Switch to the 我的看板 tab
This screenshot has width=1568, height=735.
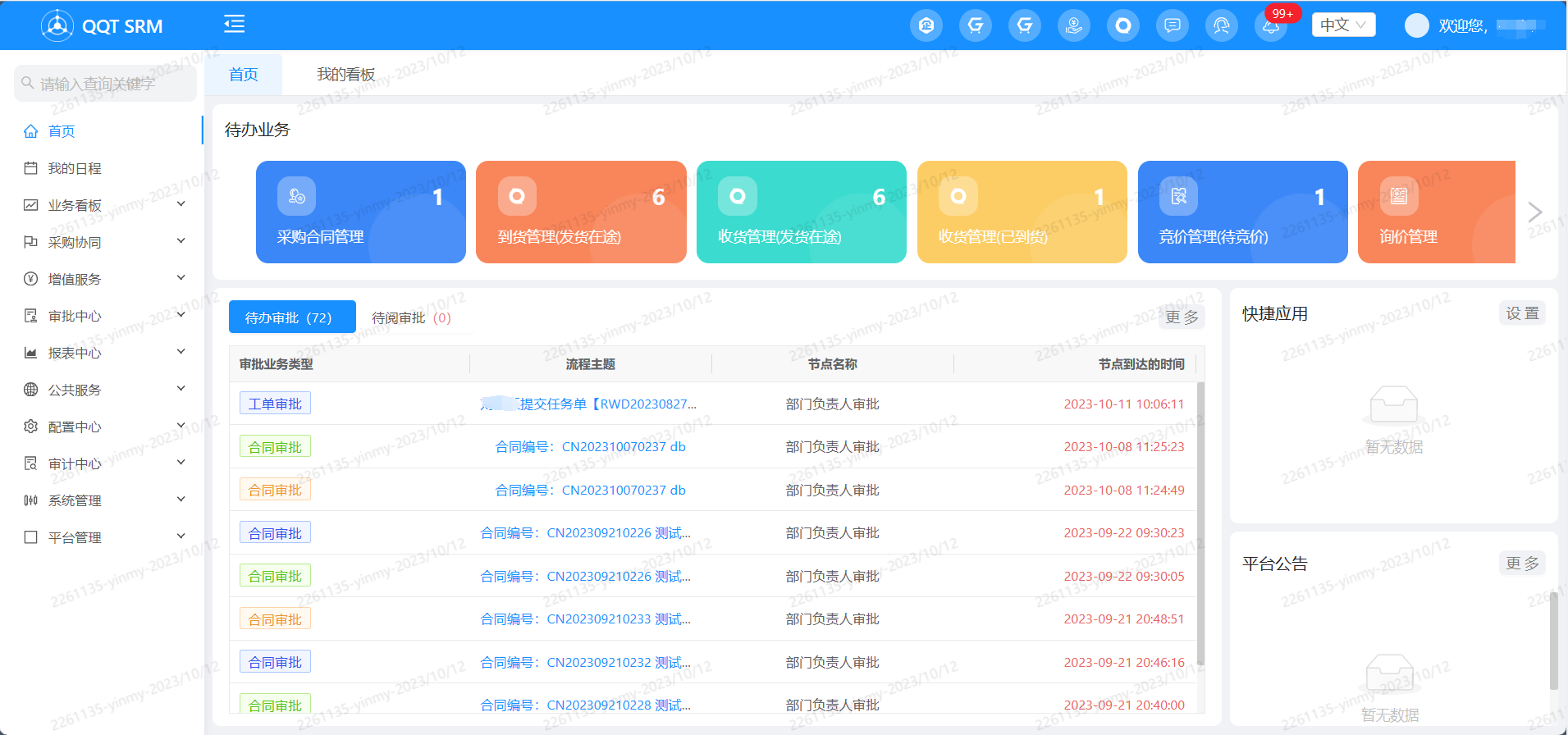pos(346,75)
